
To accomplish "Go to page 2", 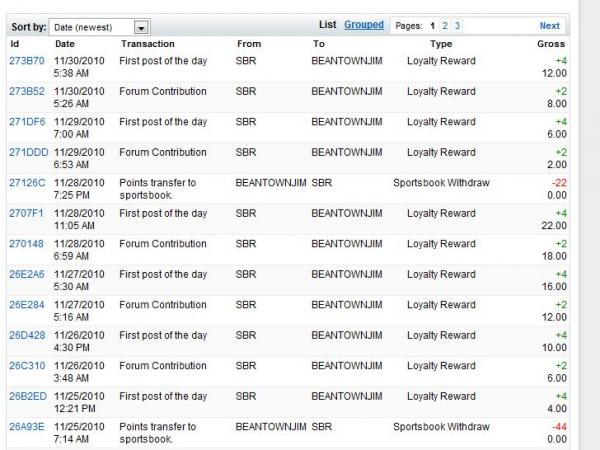I will pyautogui.click(x=445, y=26).
